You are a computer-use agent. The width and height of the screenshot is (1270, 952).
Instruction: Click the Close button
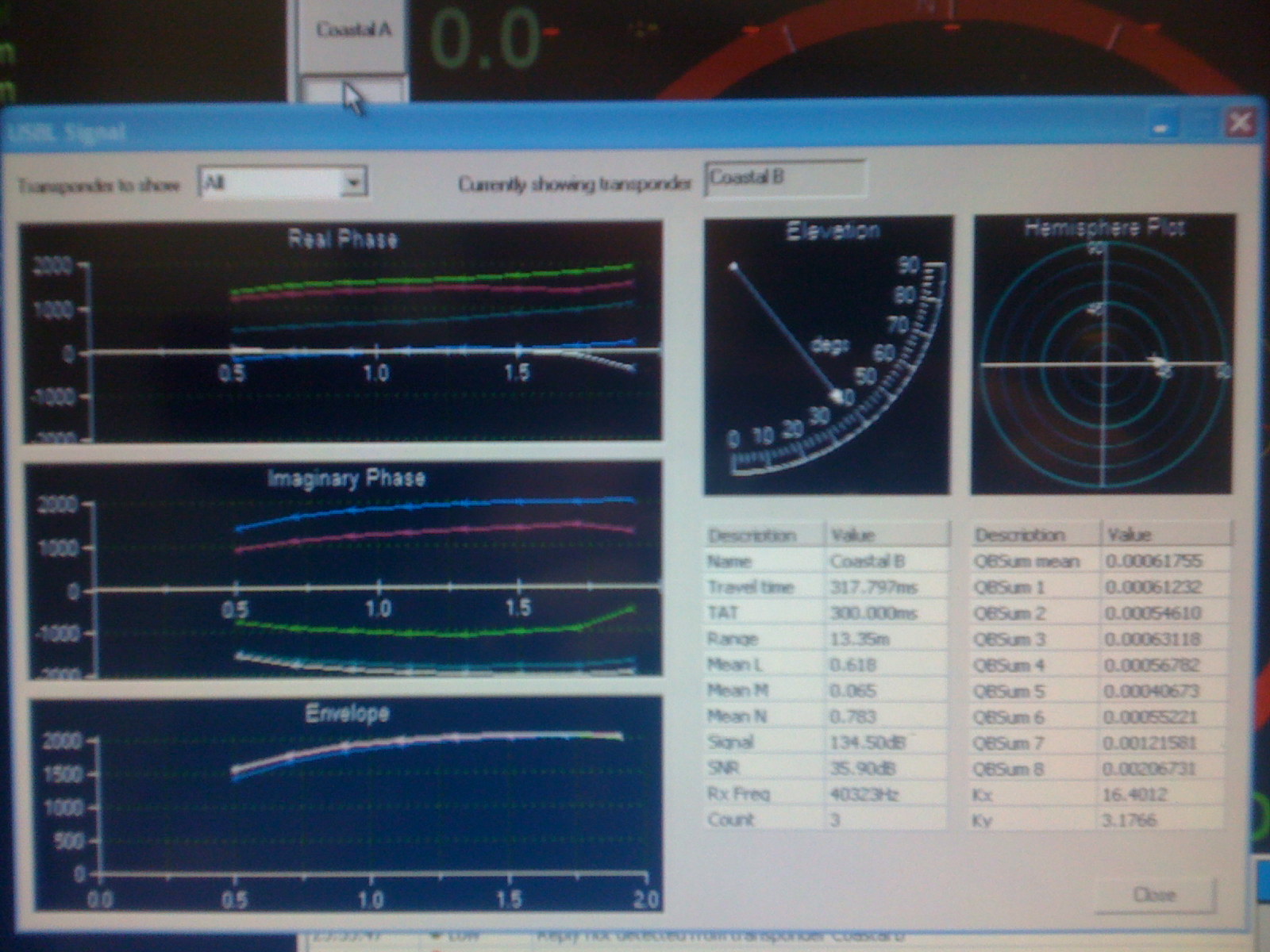pyautogui.click(x=1154, y=895)
